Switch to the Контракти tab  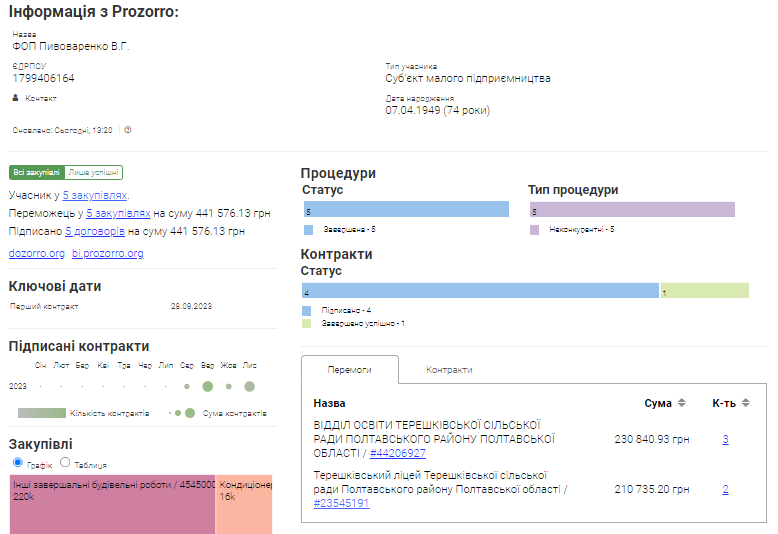(x=449, y=369)
